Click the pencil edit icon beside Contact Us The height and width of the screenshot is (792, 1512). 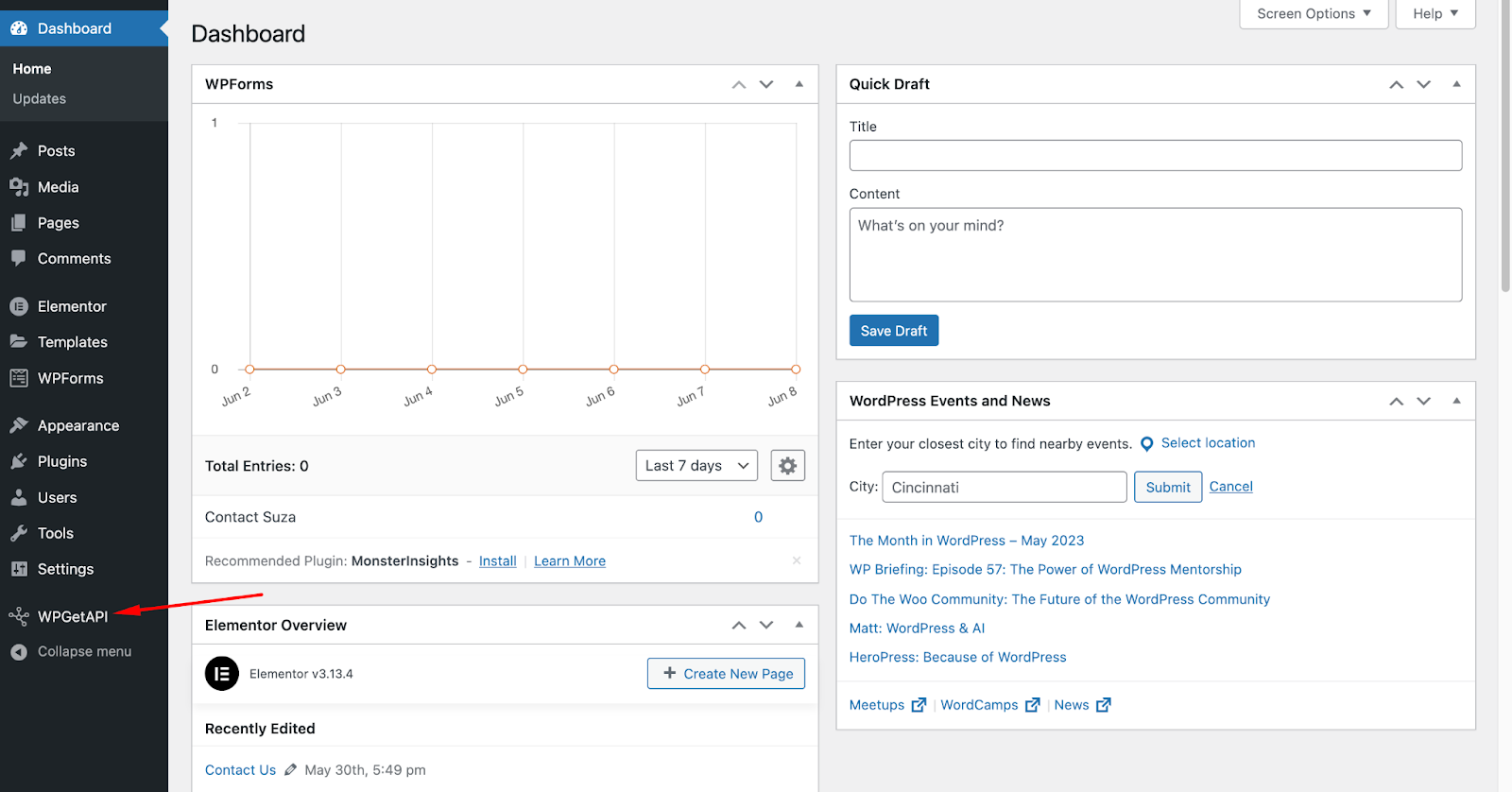point(290,769)
